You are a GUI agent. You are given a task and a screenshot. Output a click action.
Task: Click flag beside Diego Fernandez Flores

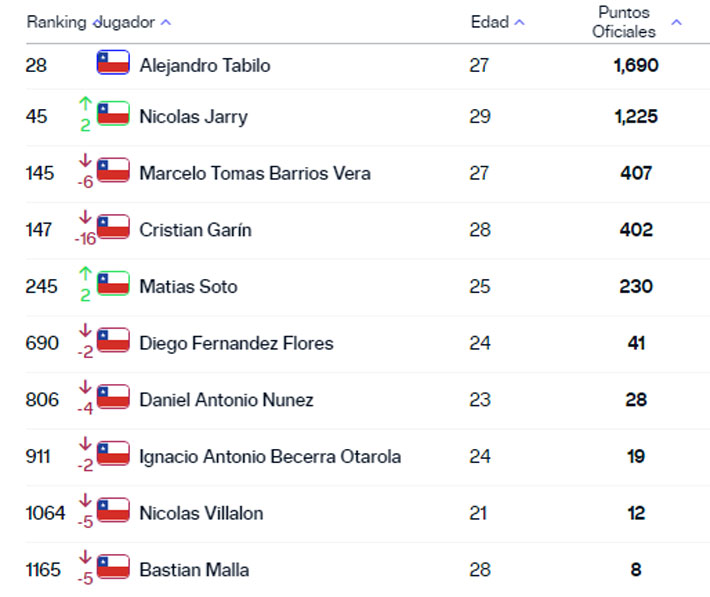point(113,340)
